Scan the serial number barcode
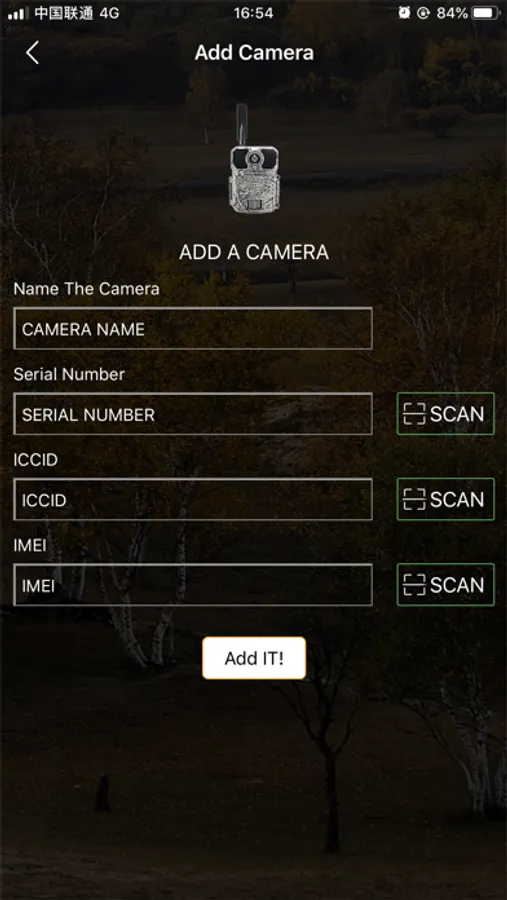507x900 pixels. [446, 414]
